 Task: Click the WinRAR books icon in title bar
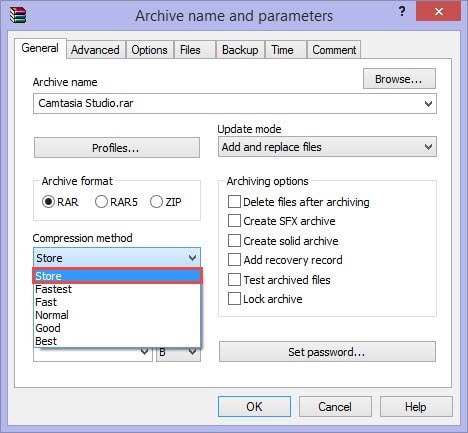point(18,15)
